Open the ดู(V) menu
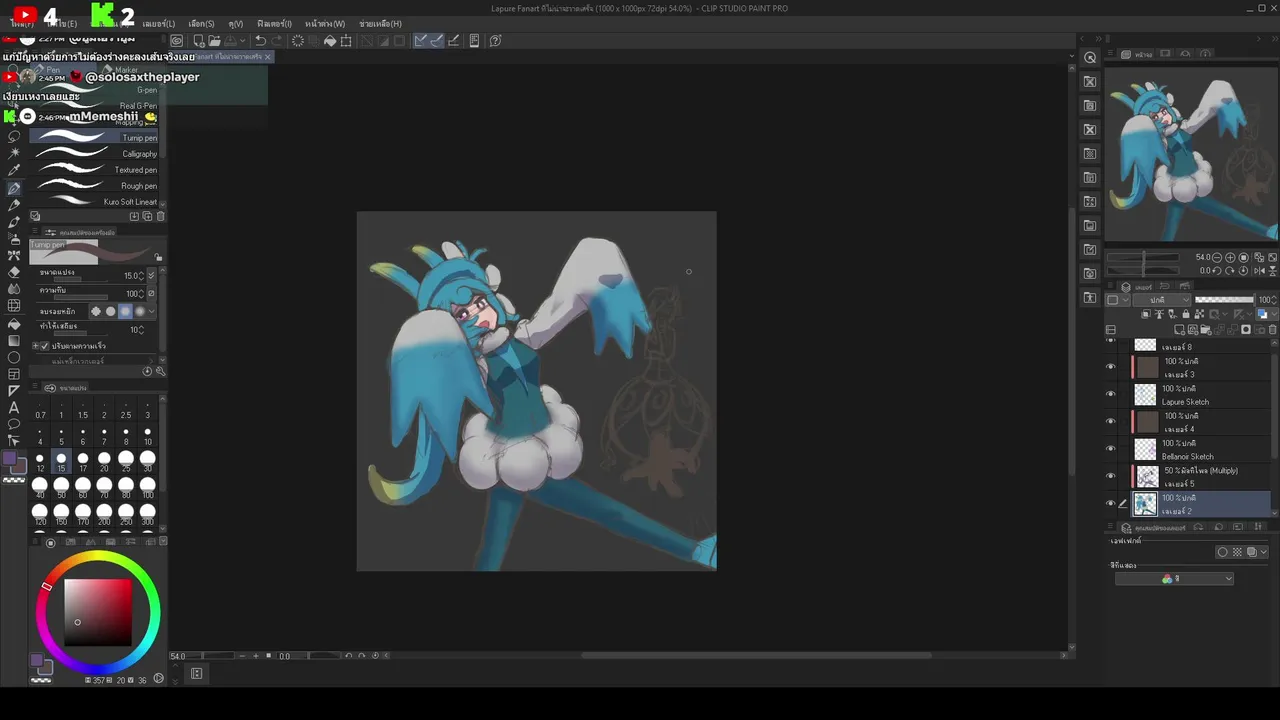This screenshot has width=1280, height=720. click(236, 24)
